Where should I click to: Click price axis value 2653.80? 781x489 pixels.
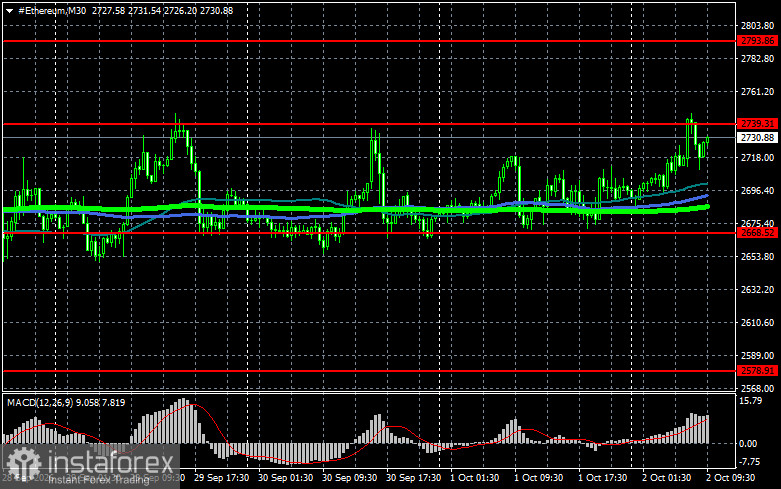pos(757,256)
